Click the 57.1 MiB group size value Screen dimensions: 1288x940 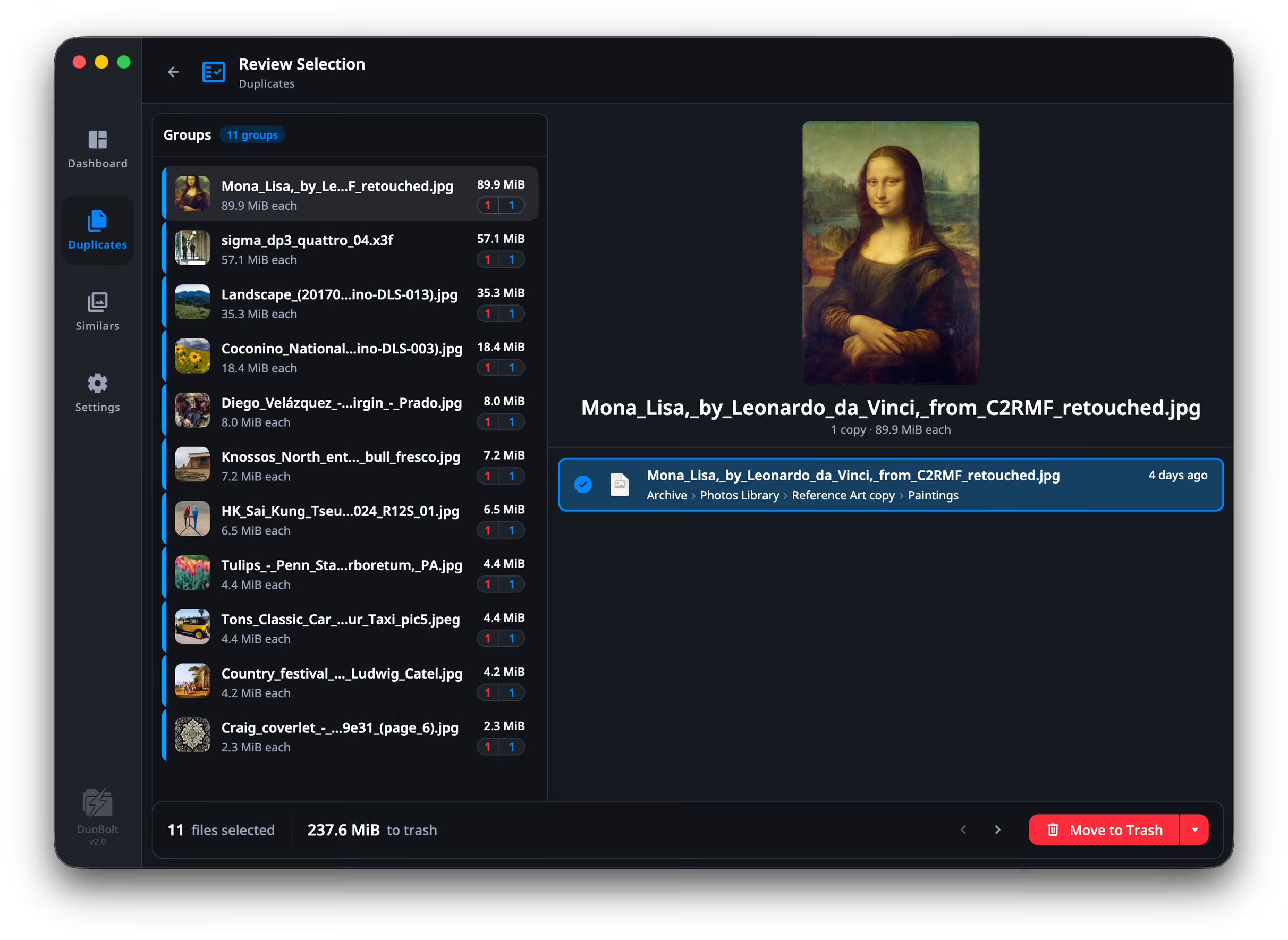(501, 239)
